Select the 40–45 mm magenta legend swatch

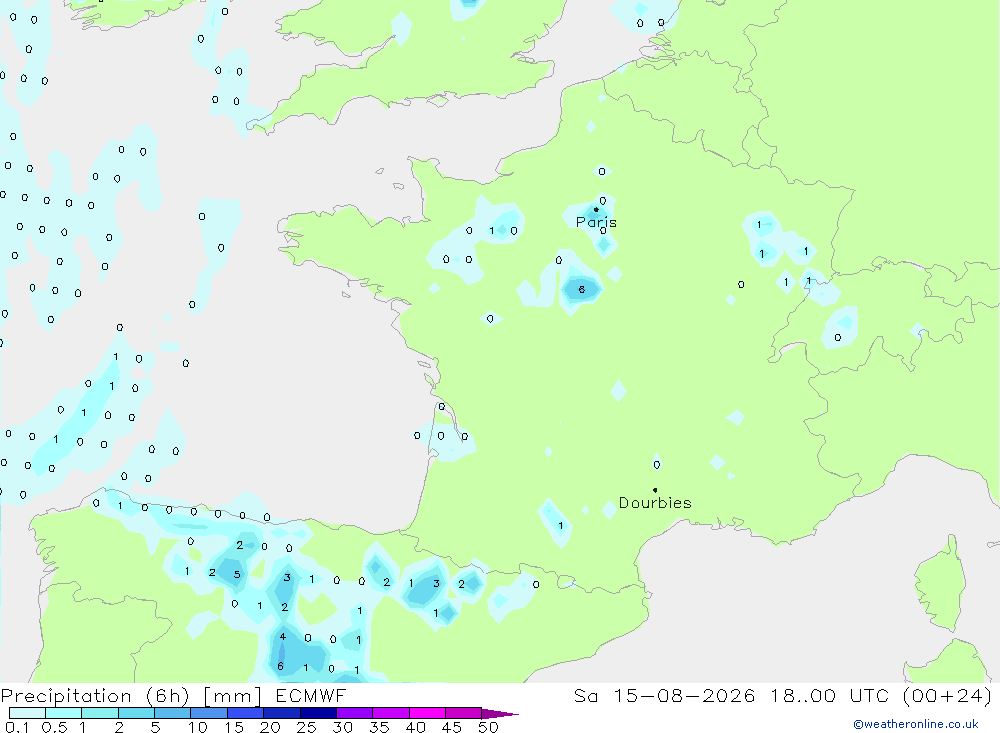pyautogui.click(x=427, y=713)
